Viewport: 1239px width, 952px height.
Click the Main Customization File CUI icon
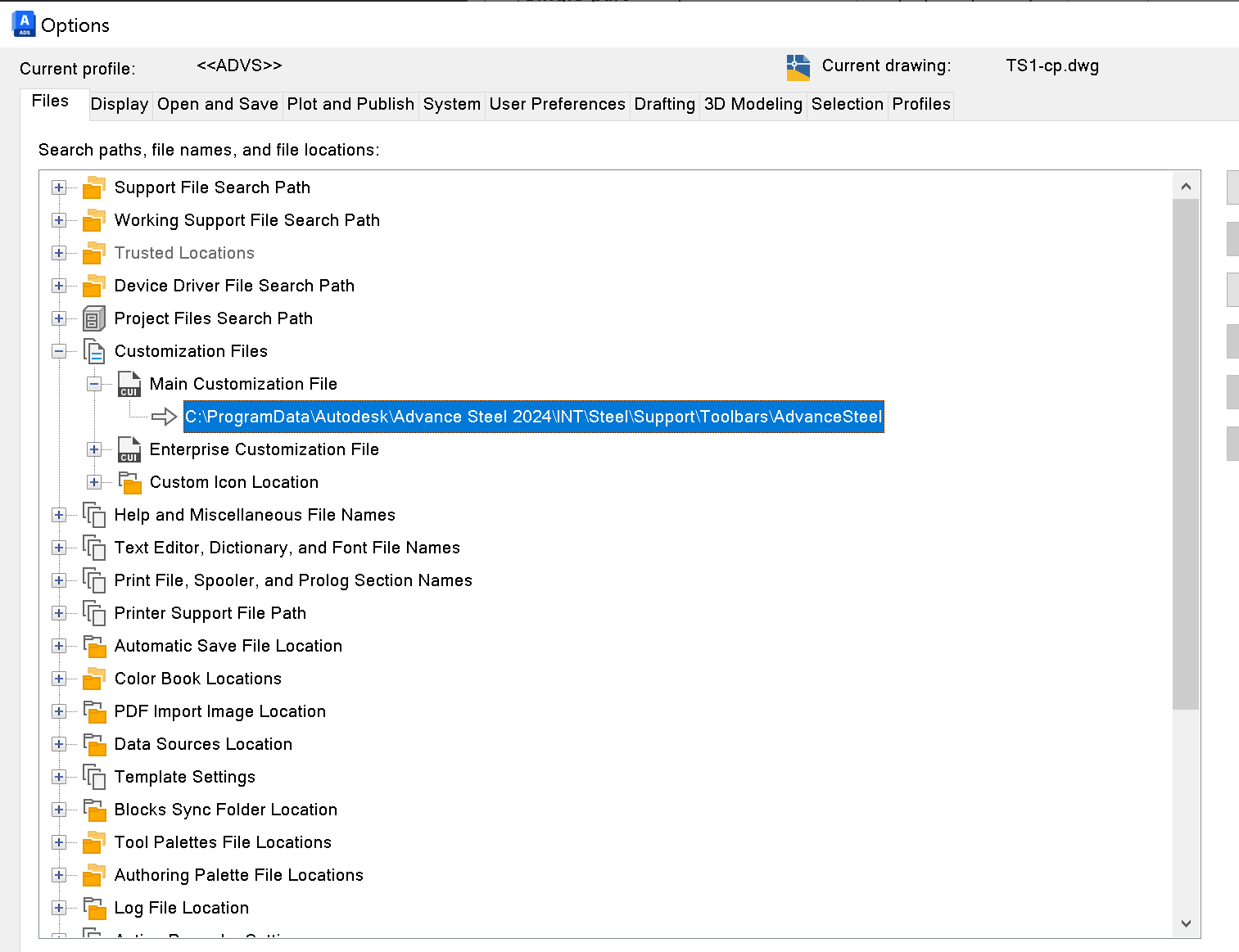[129, 384]
